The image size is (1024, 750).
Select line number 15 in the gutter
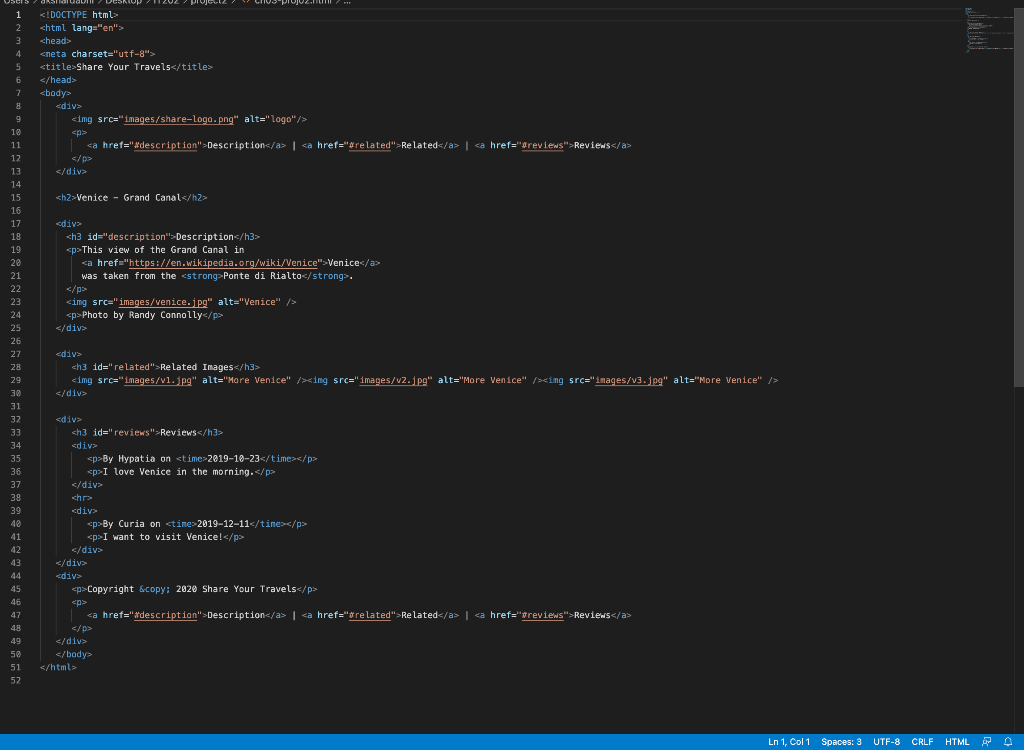[15, 197]
